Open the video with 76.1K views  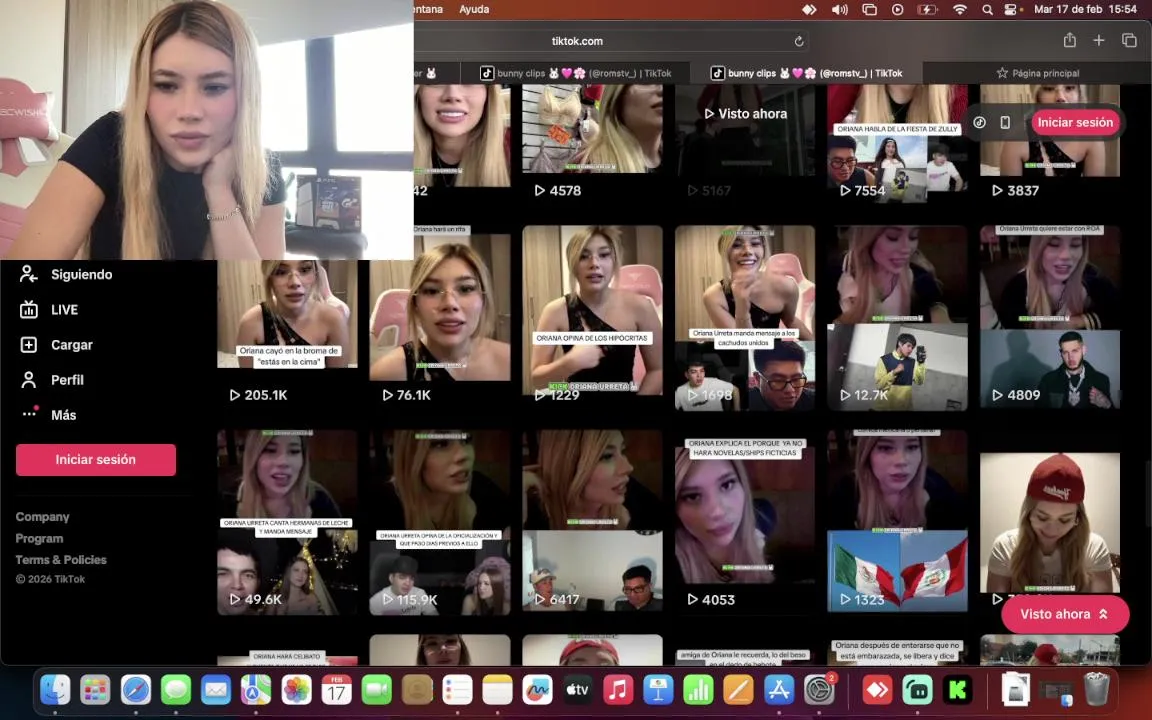click(x=439, y=317)
